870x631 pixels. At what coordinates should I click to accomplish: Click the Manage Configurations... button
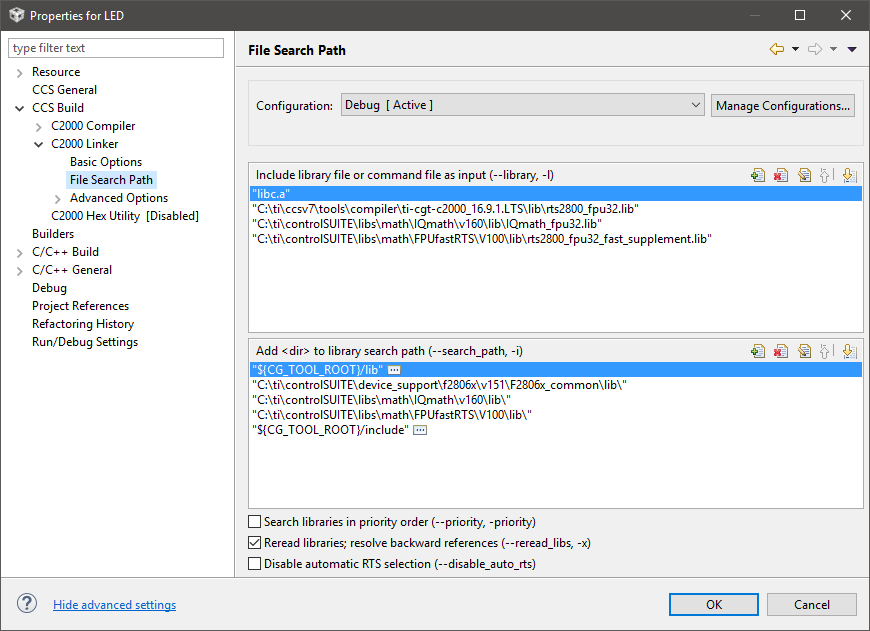pos(783,105)
